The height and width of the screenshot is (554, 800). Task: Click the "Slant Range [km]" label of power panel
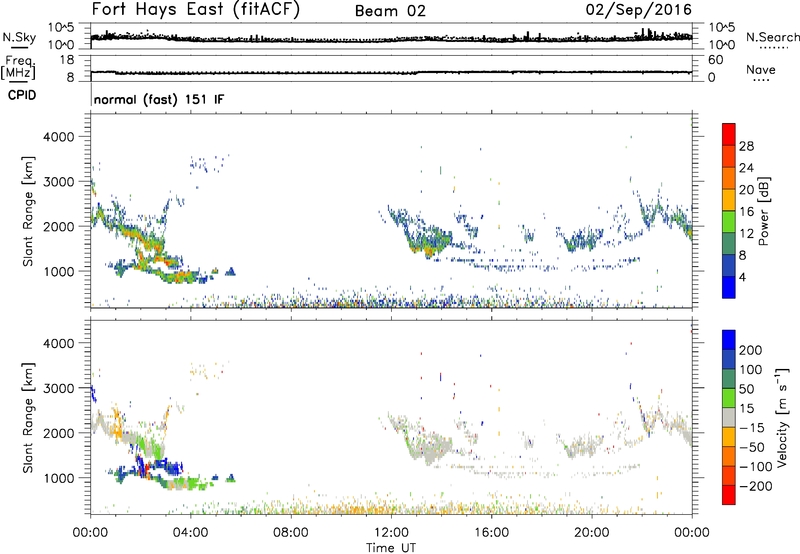tap(28, 211)
